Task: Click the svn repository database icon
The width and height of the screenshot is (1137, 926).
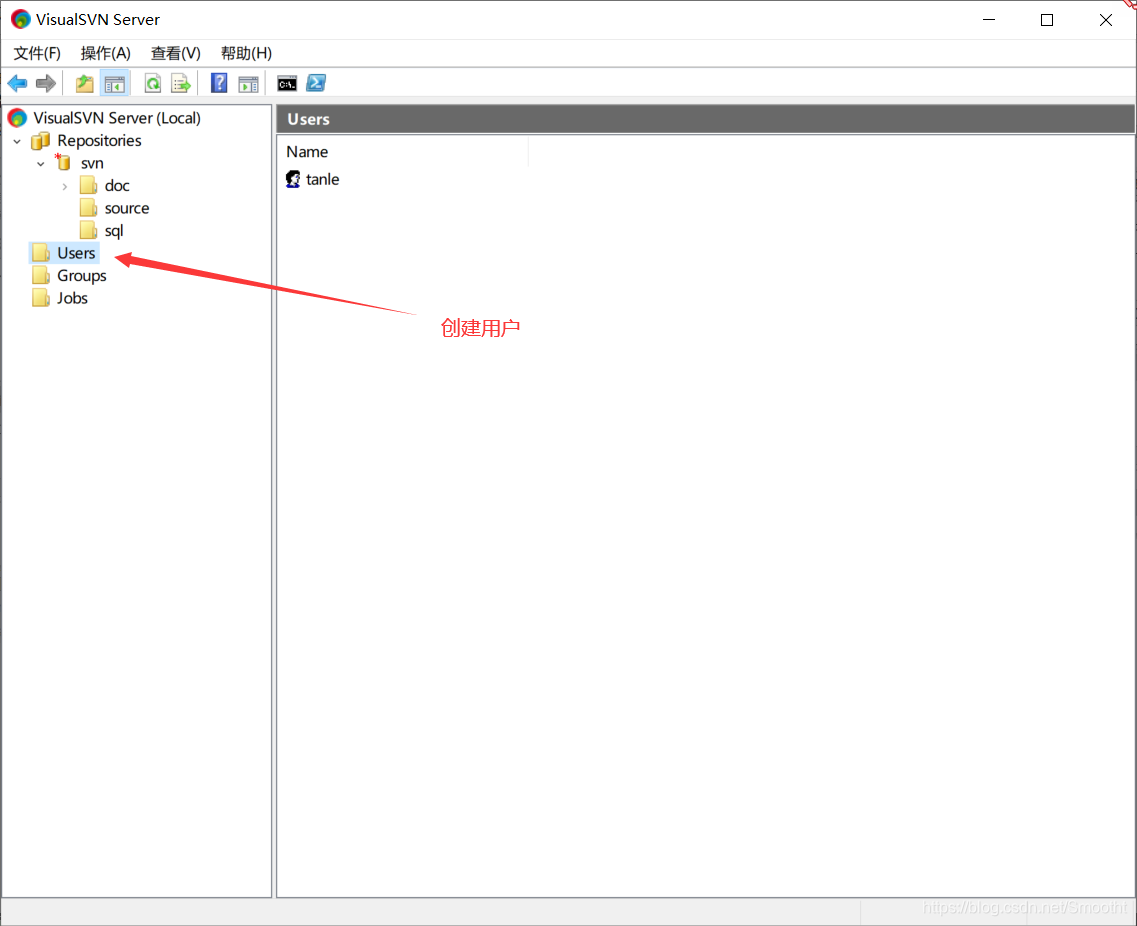Action: (64, 162)
